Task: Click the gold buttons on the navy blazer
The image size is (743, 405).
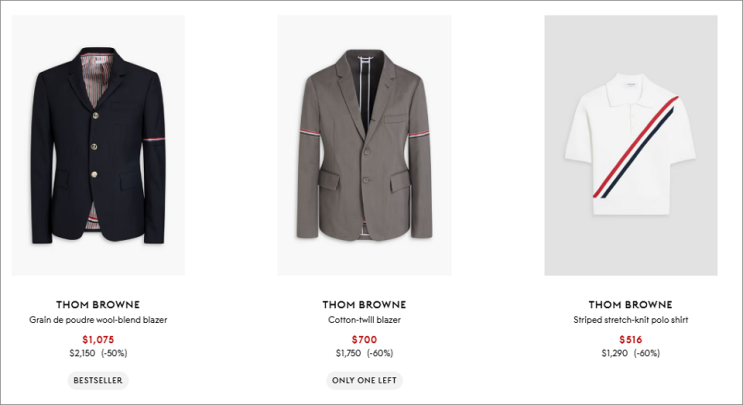Action: pos(95,145)
